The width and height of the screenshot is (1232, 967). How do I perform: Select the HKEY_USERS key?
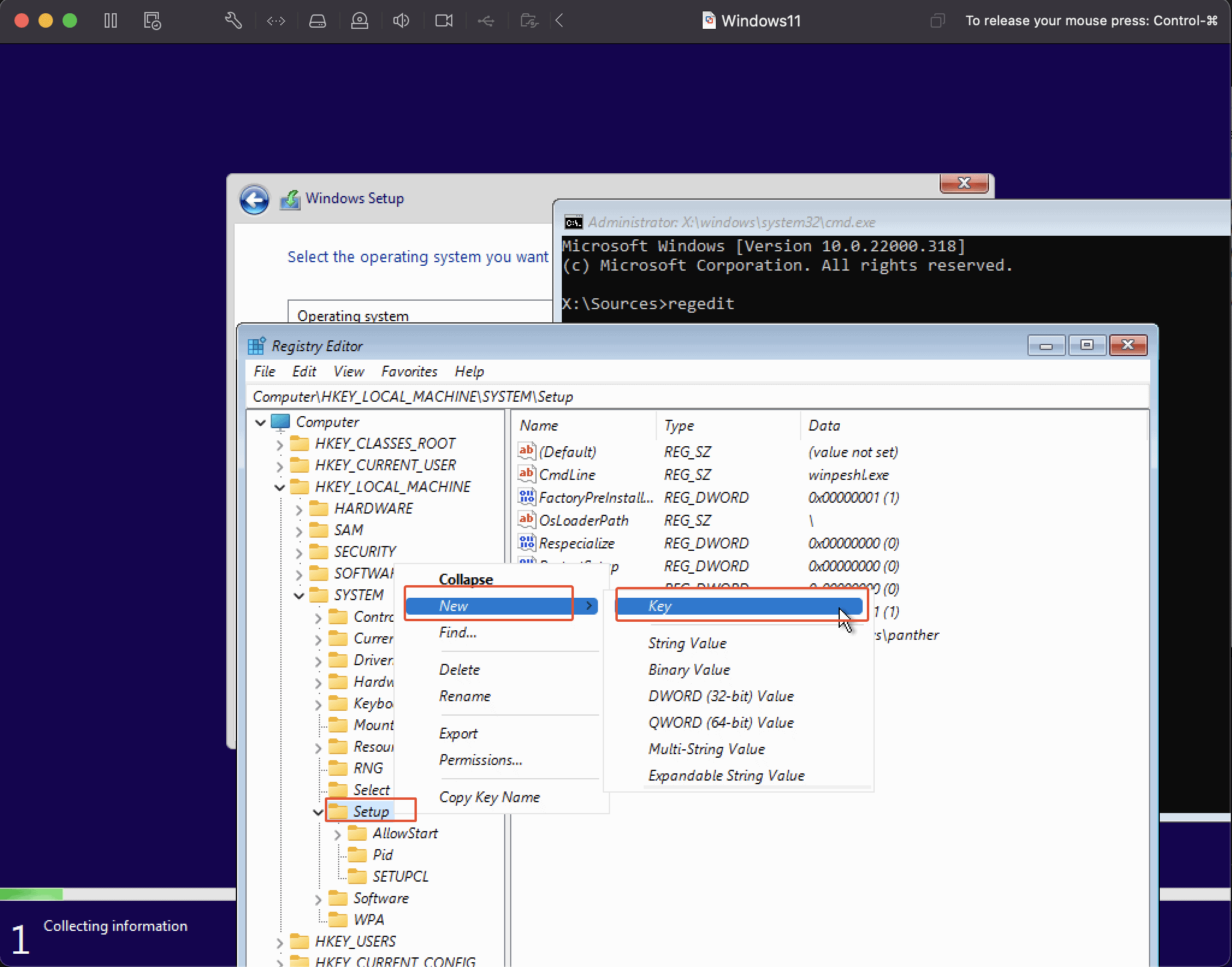tap(356, 941)
